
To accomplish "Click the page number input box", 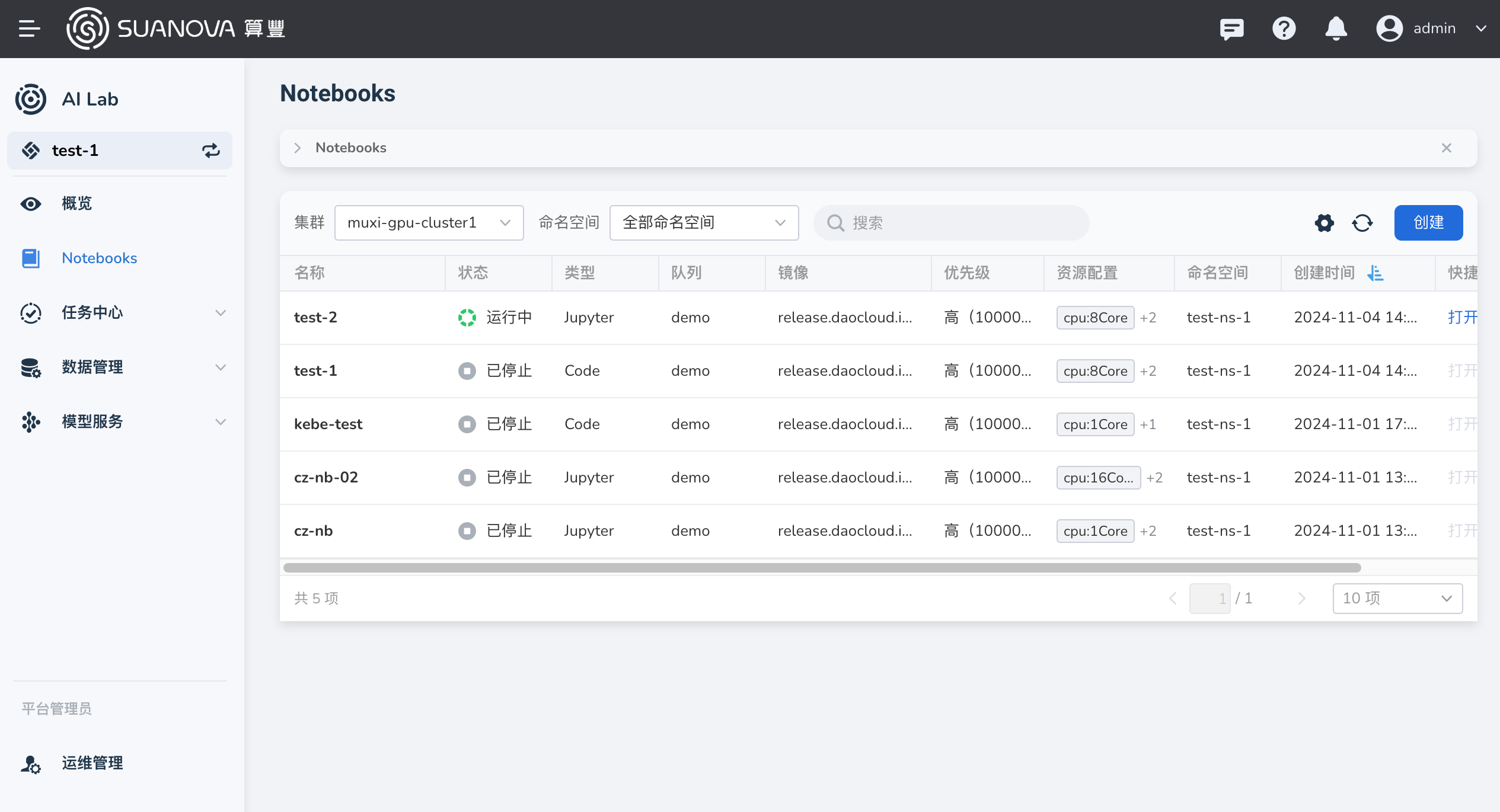I will (1209, 599).
